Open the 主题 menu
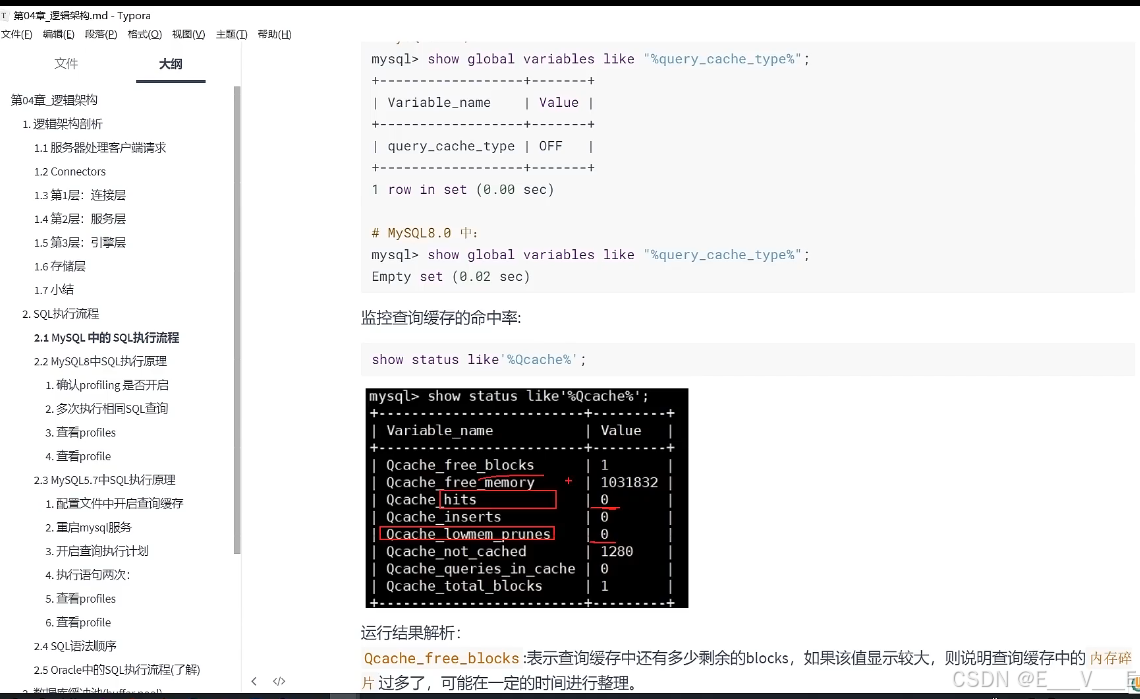Image resolution: width=1140 pixels, height=699 pixels. pos(231,34)
